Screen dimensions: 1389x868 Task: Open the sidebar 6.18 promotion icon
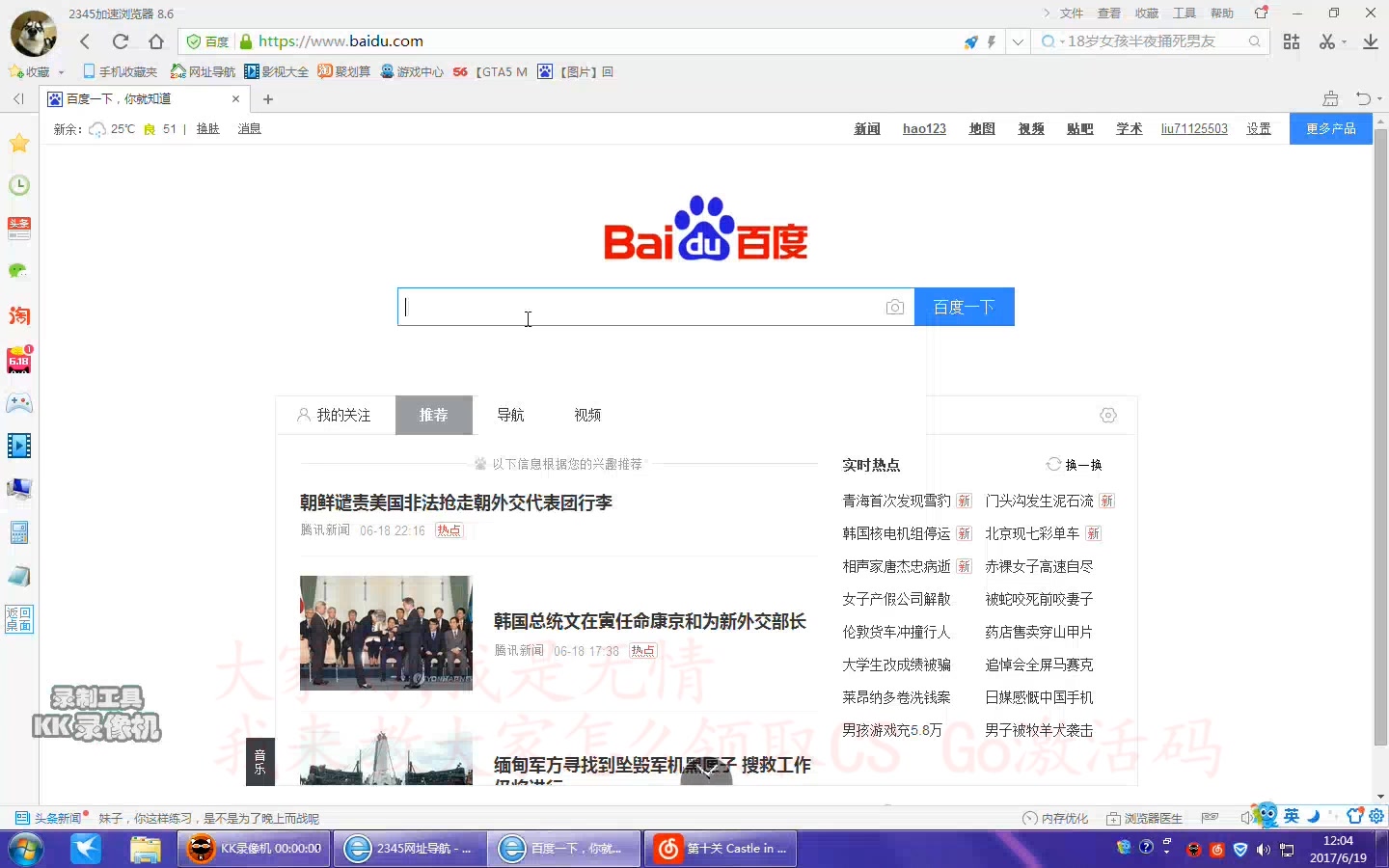coord(19,360)
